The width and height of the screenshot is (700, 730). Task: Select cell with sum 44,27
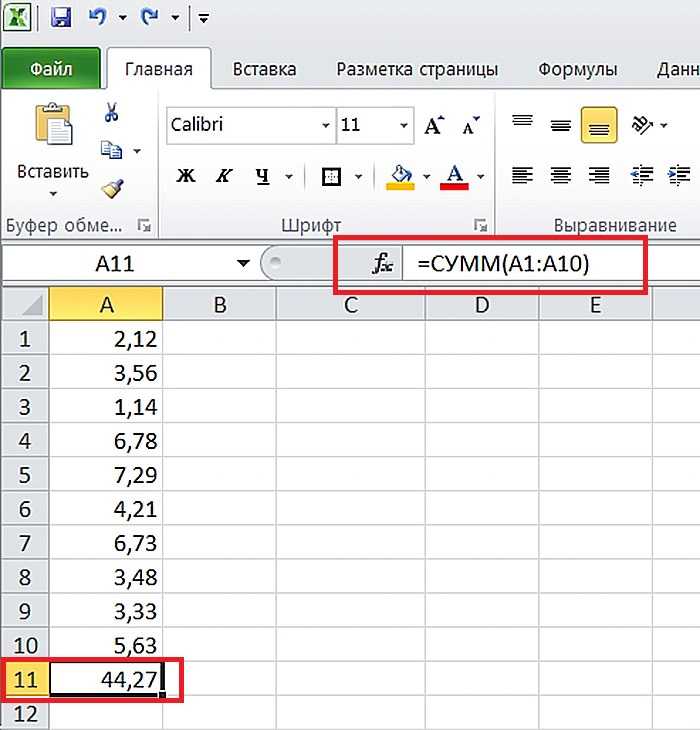(x=106, y=679)
